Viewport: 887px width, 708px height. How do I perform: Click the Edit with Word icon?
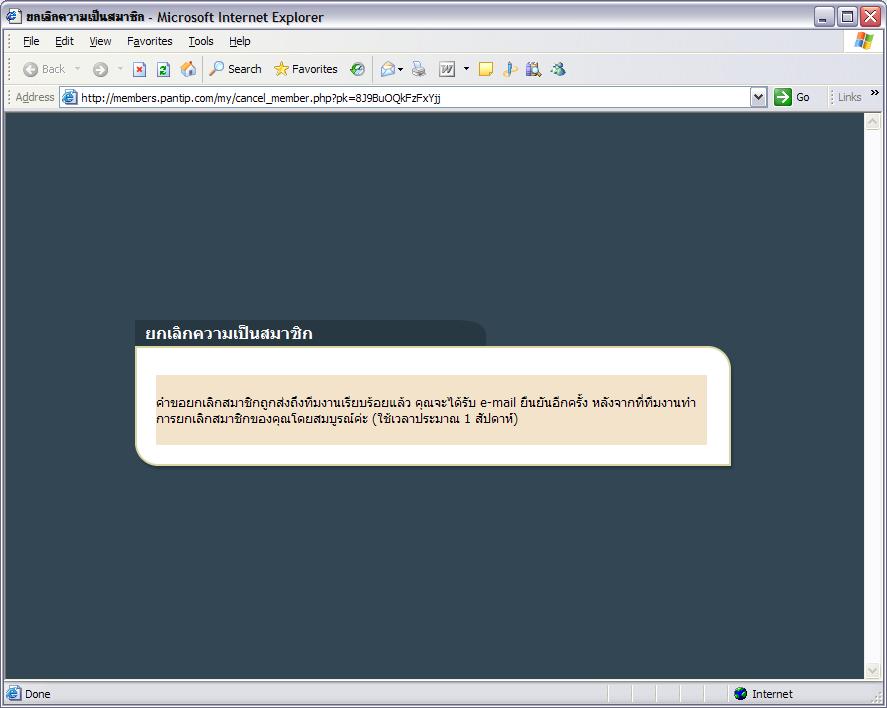point(447,69)
